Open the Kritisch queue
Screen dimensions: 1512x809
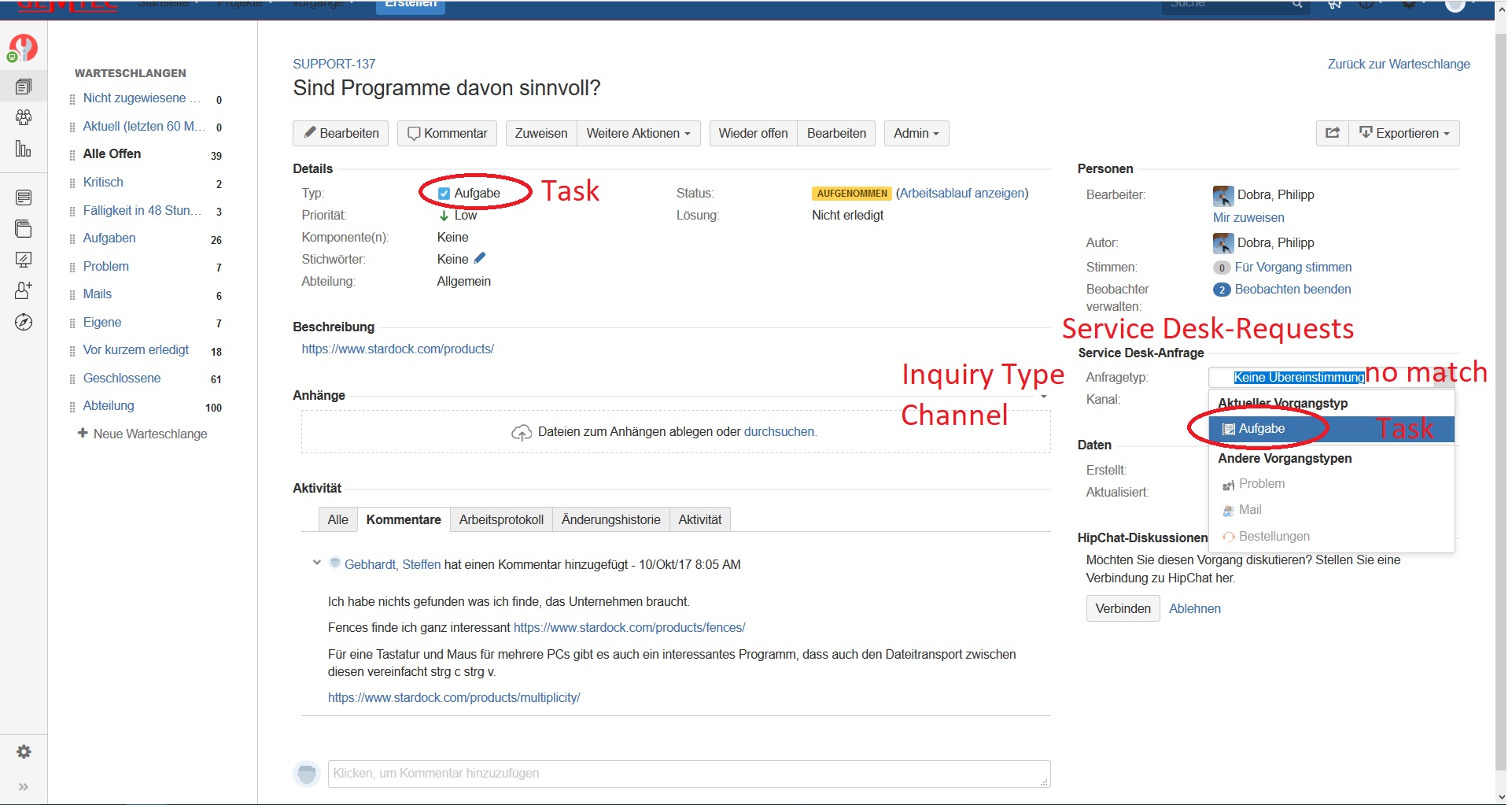[x=103, y=183]
